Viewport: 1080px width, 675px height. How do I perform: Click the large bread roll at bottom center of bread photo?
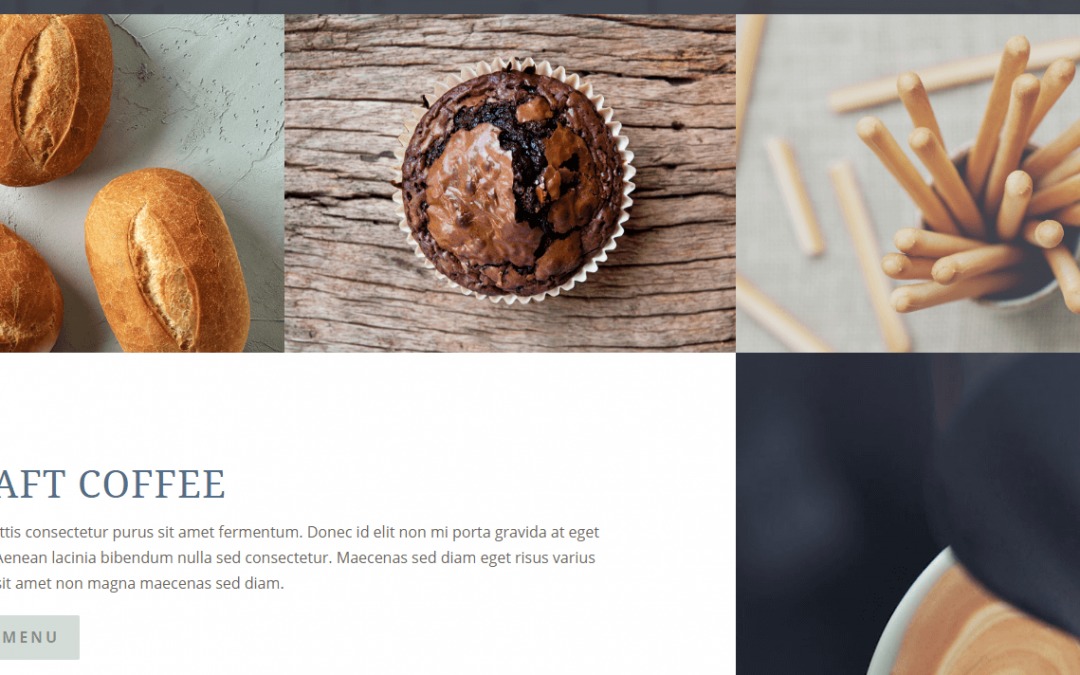pos(167,262)
